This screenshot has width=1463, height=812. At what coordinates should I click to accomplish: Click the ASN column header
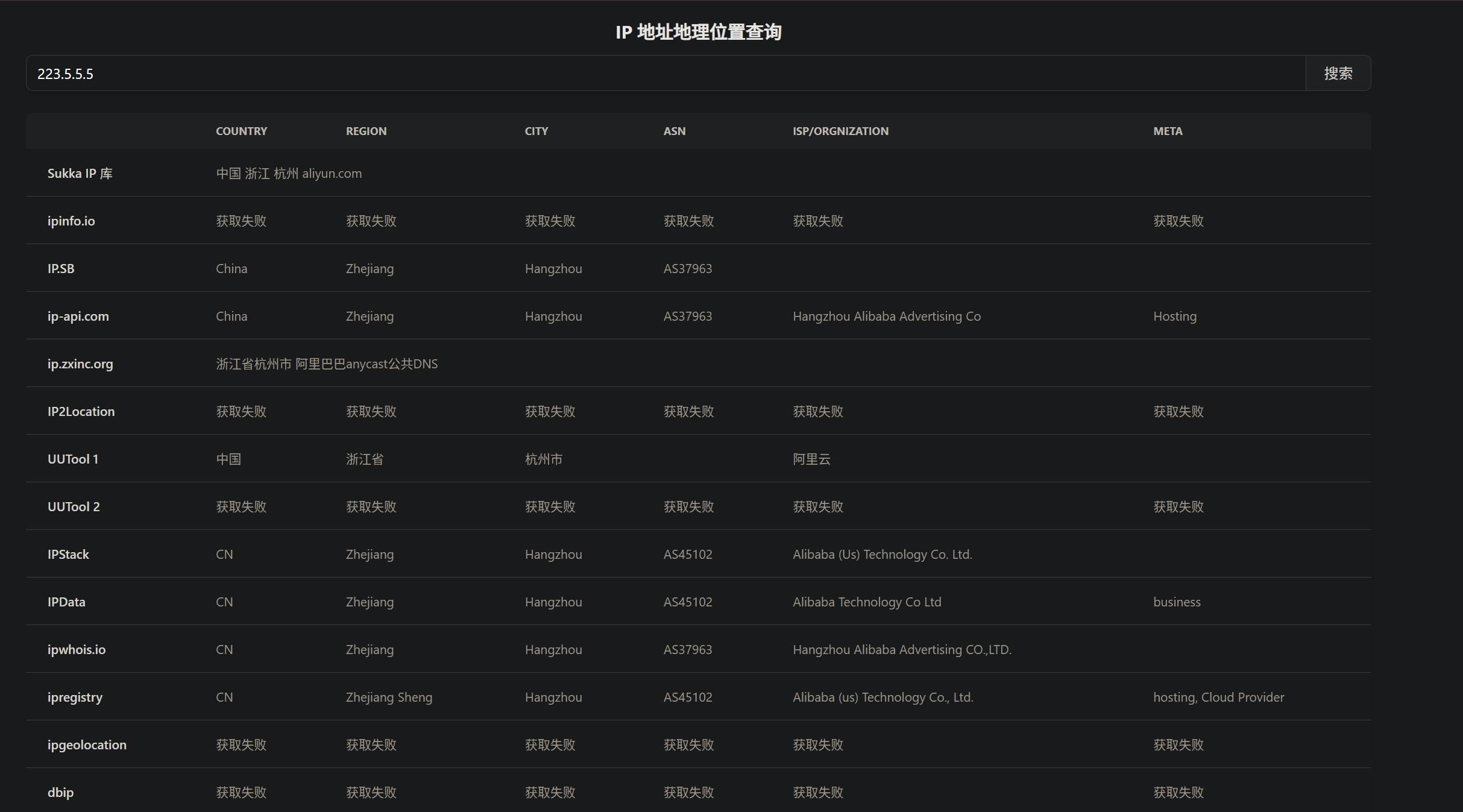point(674,131)
